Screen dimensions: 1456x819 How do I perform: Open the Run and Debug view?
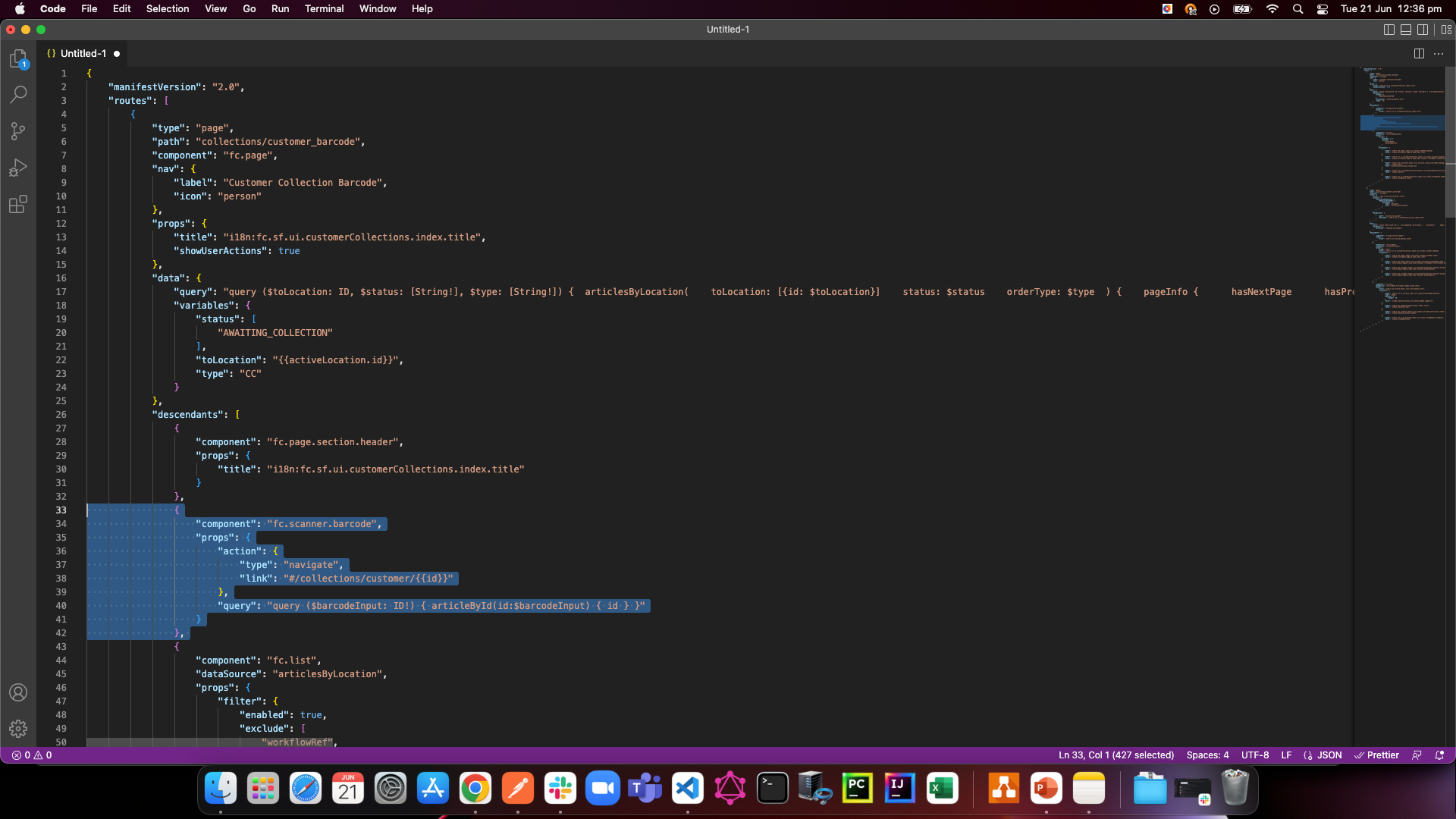tap(18, 168)
